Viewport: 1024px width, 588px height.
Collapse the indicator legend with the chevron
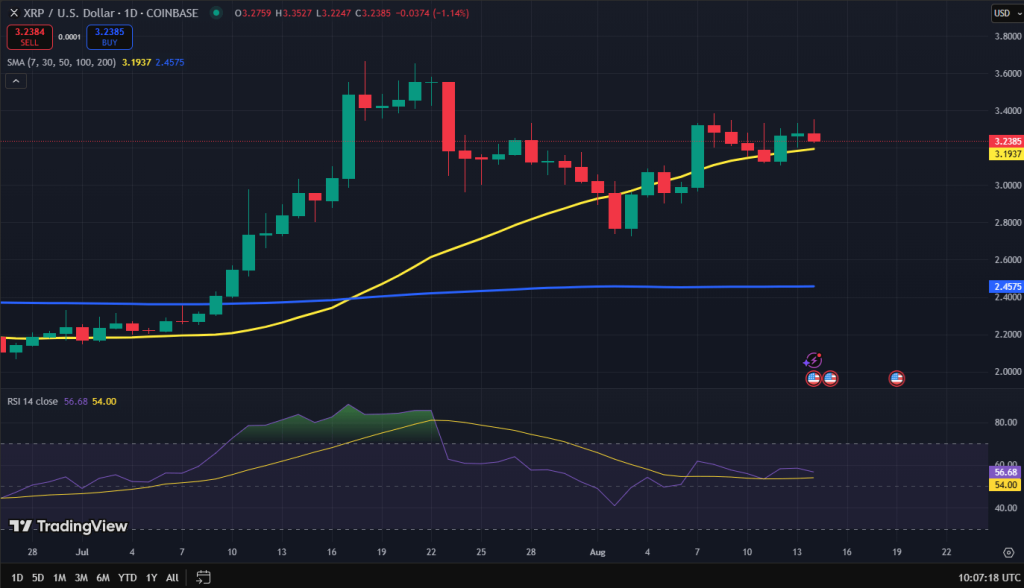tap(16, 81)
